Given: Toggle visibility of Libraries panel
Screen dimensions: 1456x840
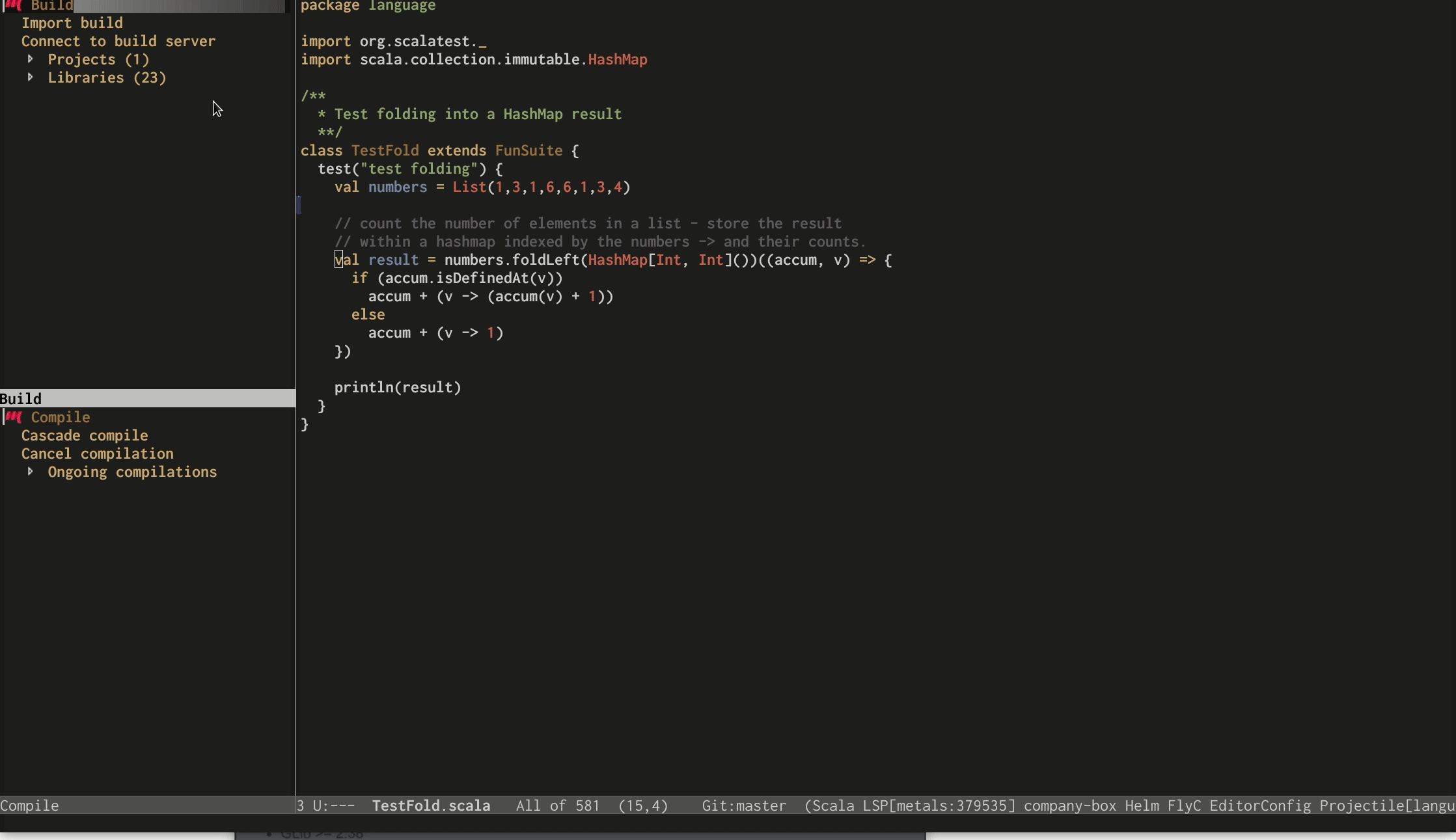Looking at the screenshot, I should coord(30,77).
